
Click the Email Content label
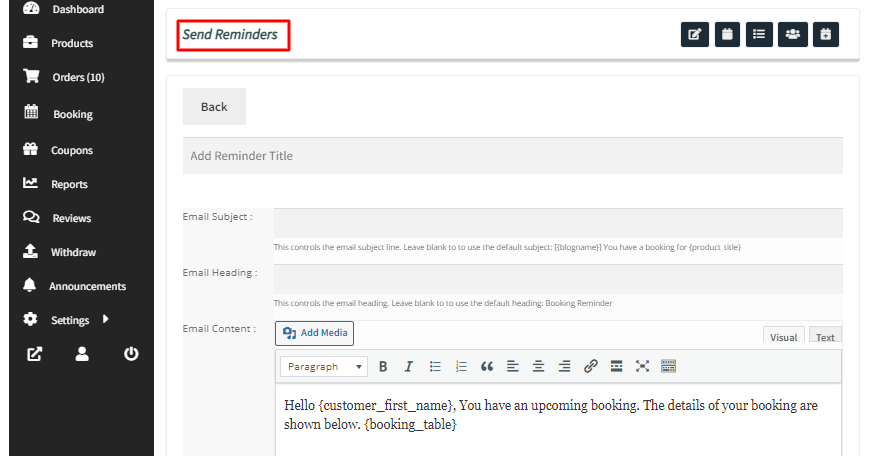point(219,329)
